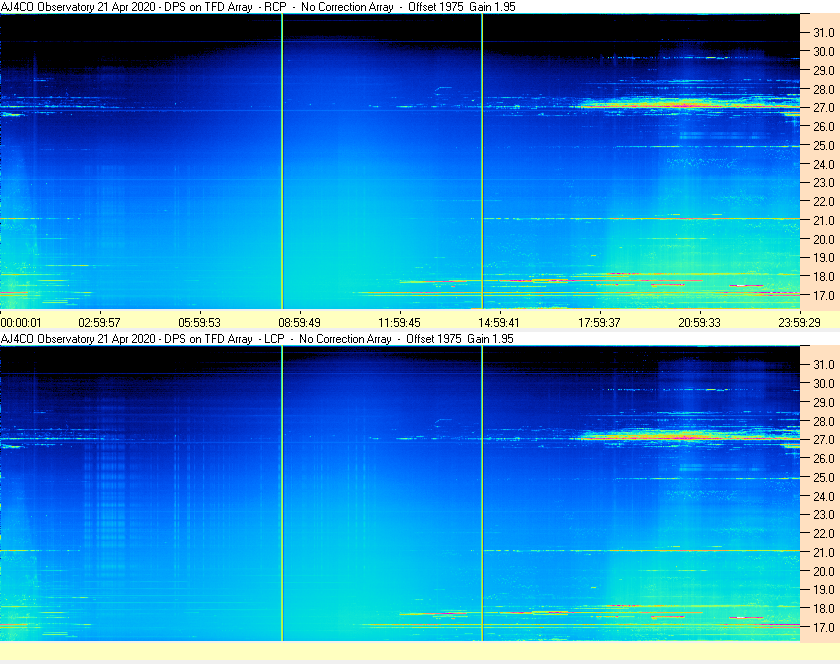Select the 05:59:53 time label
This screenshot has height=664, width=840.
coord(199,323)
